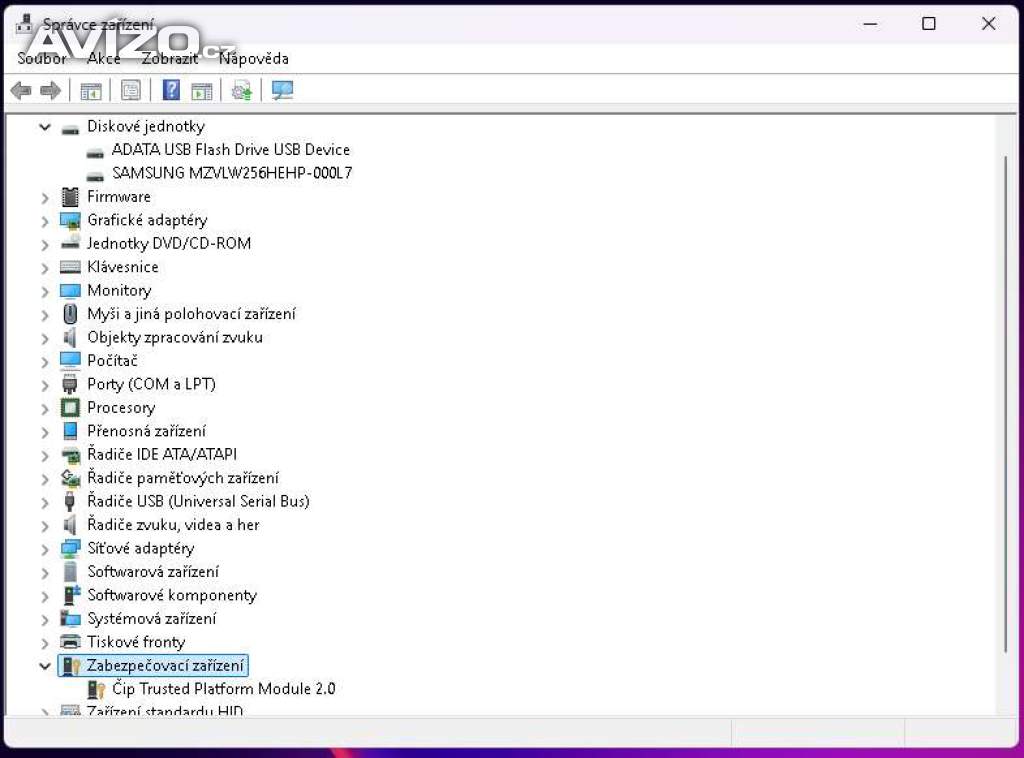Expand Řadiče USB (Universal Serial Bus) chevron
This screenshot has height=758, width=1024.
pos(44,502)
